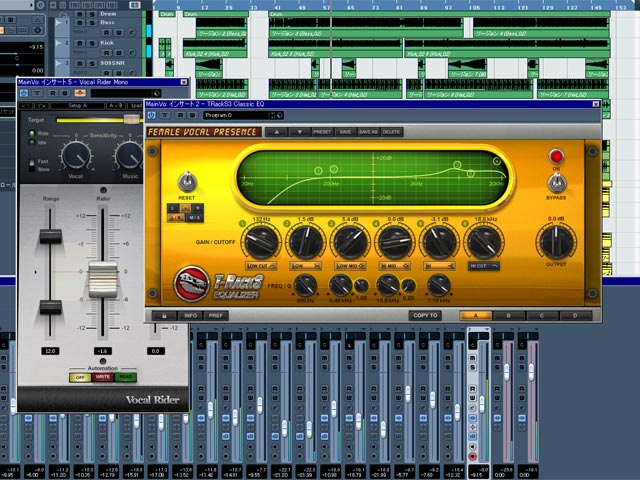640x480 pixels.
Task: Toggle T-RackS Classic EQ plugin power icon
Action: (x=151, y=116)
